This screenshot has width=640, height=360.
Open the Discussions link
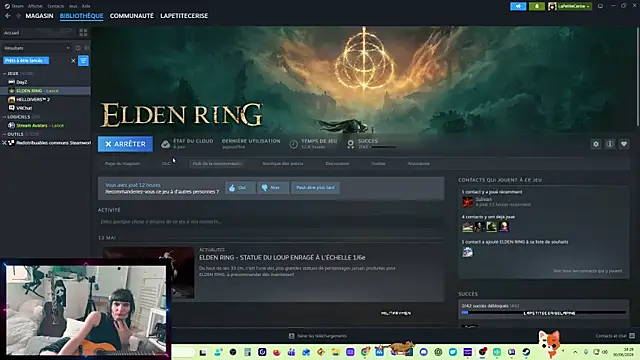[x=337, y=164]
